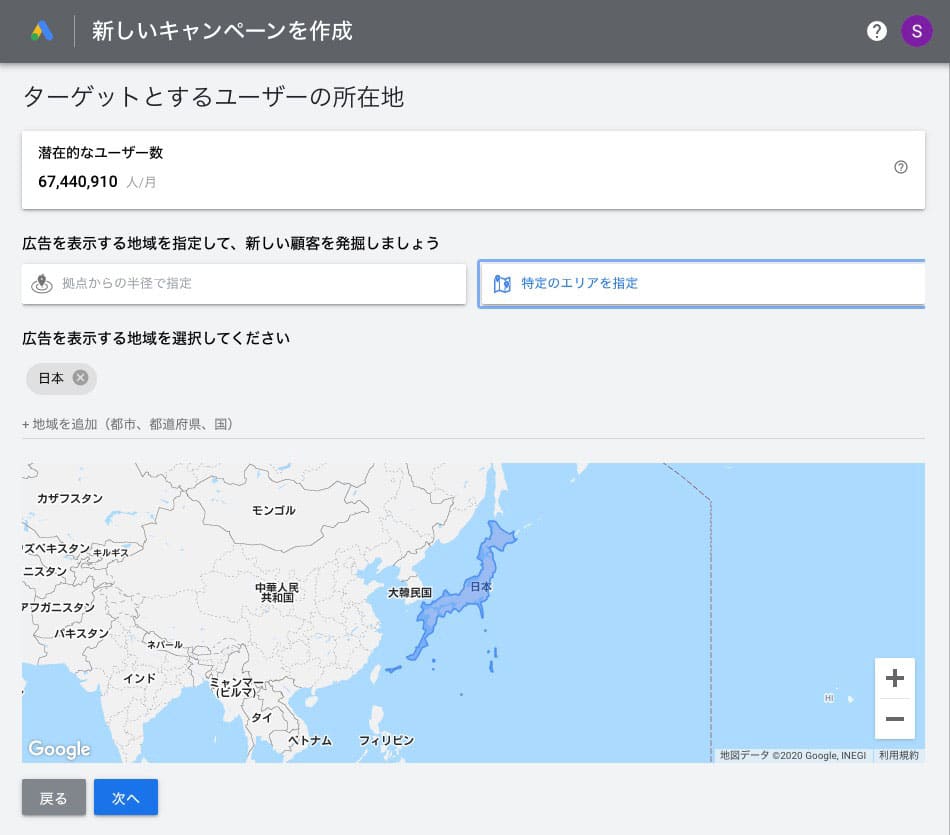Image resolution: width=950 pixels, height=835 pixels.
Task: Click the 中華人民共和国 label on the map
Action: pos(277,592)
